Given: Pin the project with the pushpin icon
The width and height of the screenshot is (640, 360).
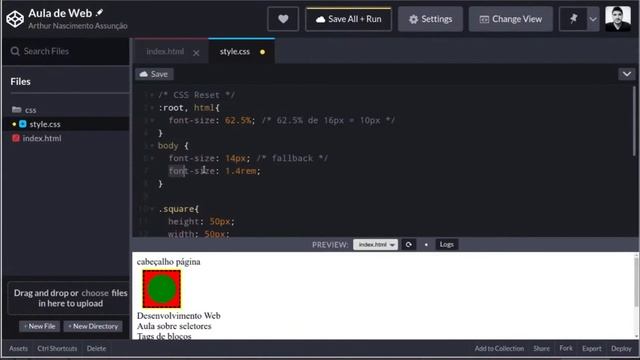Looking at the screenshot, I should pyautogui.click(x=573, y=19).
